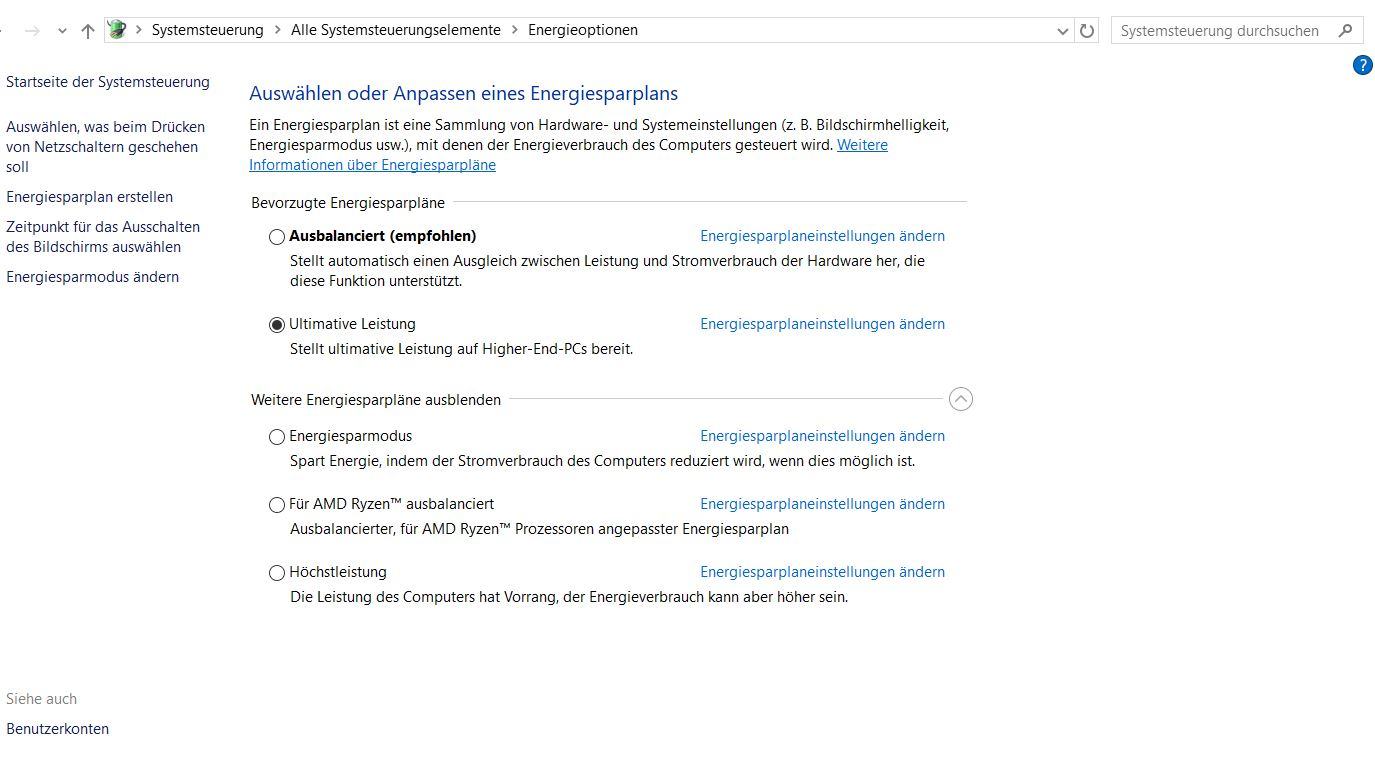This screenshot has height=760, width=1375.
Task: Navigate to Alle Systemsteuerungselemente breadcrumb
Action: (x=396, y=30)
